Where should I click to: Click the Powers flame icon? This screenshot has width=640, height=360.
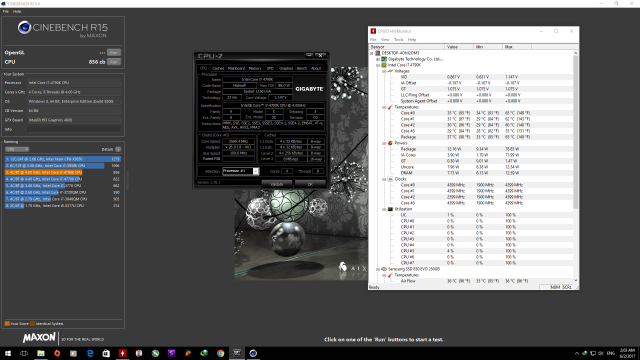(x=390, y=143)
